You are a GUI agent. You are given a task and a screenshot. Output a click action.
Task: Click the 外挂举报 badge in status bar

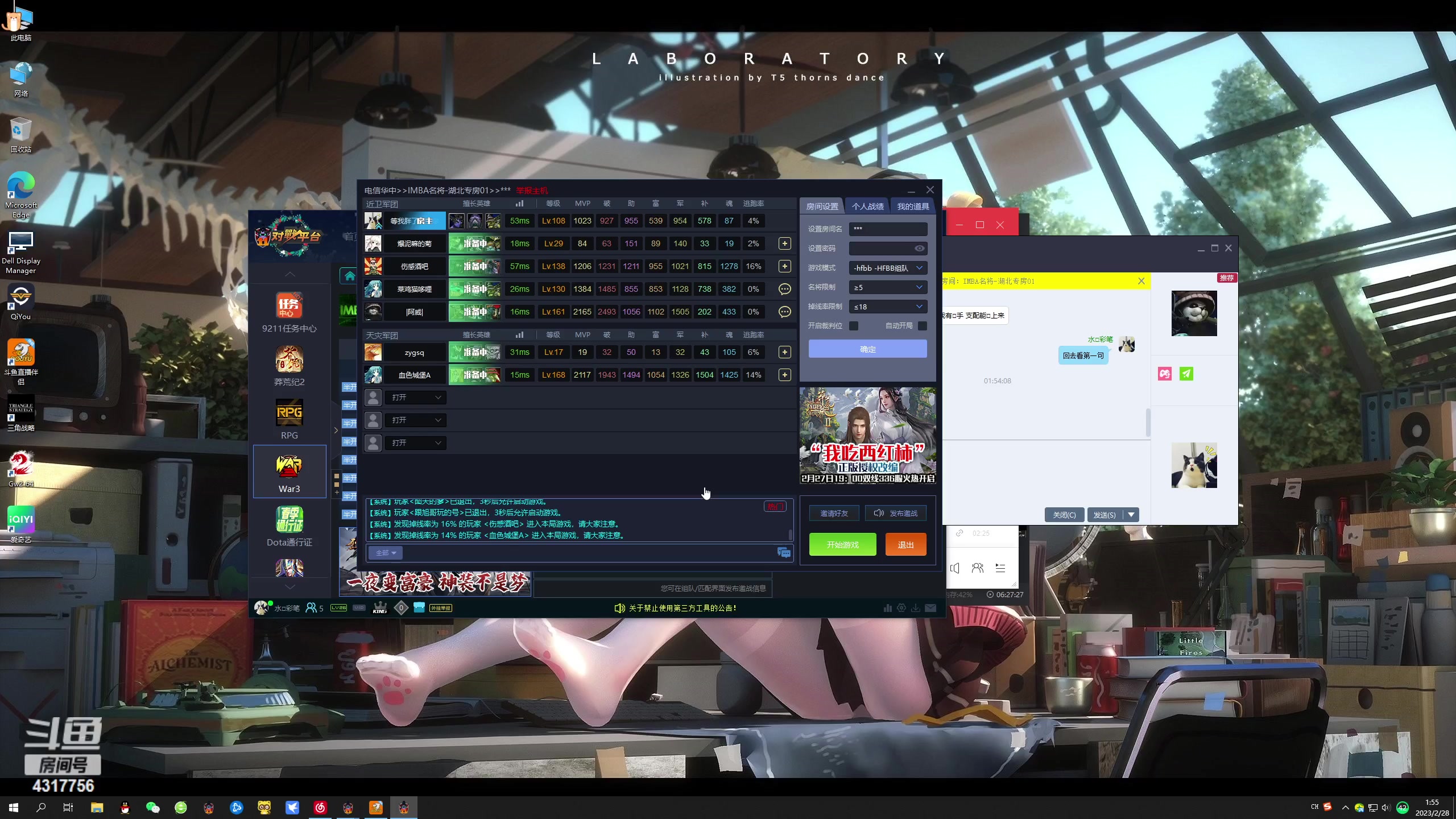click(x=440, y=608)
